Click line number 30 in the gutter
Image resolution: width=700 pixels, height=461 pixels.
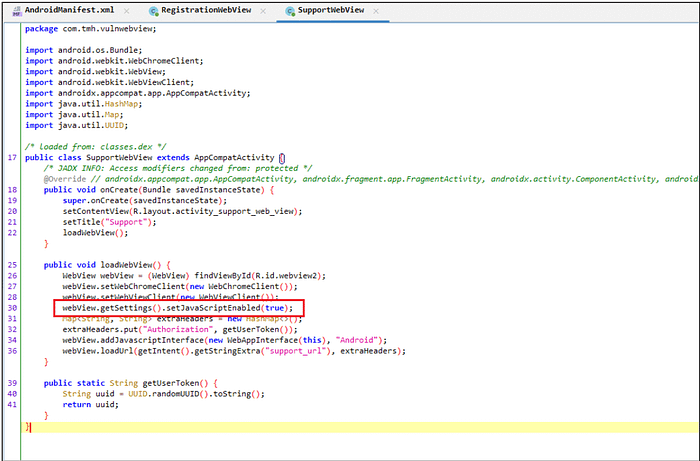[x=12, y=308]
